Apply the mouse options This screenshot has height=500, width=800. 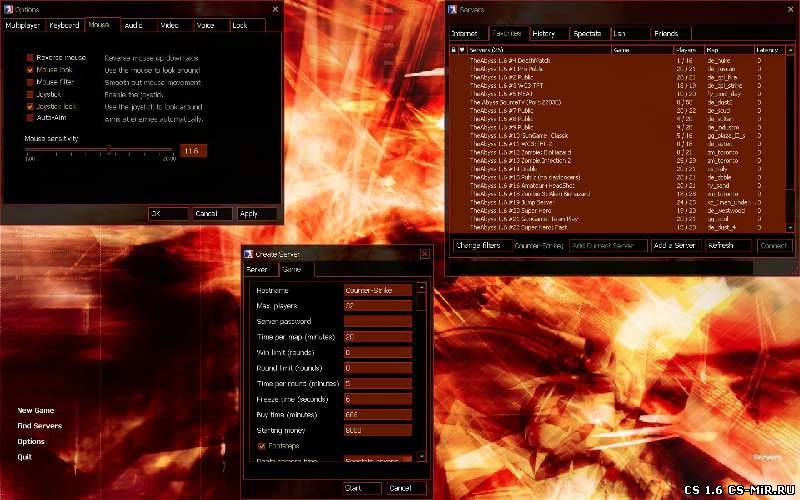(x=257, y=214)
